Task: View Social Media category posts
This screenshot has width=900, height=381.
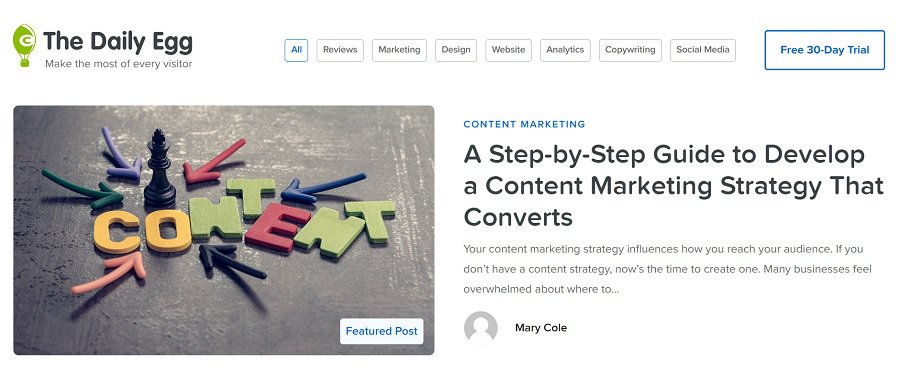Action: 703,50
